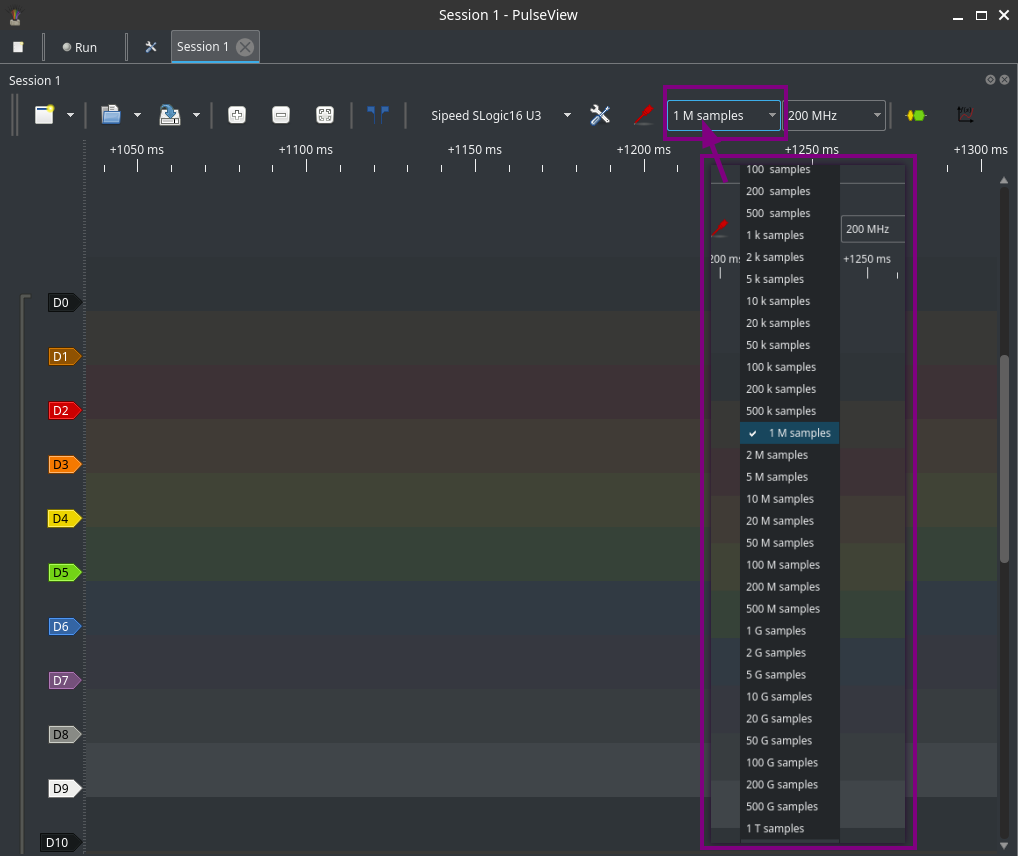Open device configuration wrench icon
The height and width of the screenshot is (856, 1018).
(600, 115)
